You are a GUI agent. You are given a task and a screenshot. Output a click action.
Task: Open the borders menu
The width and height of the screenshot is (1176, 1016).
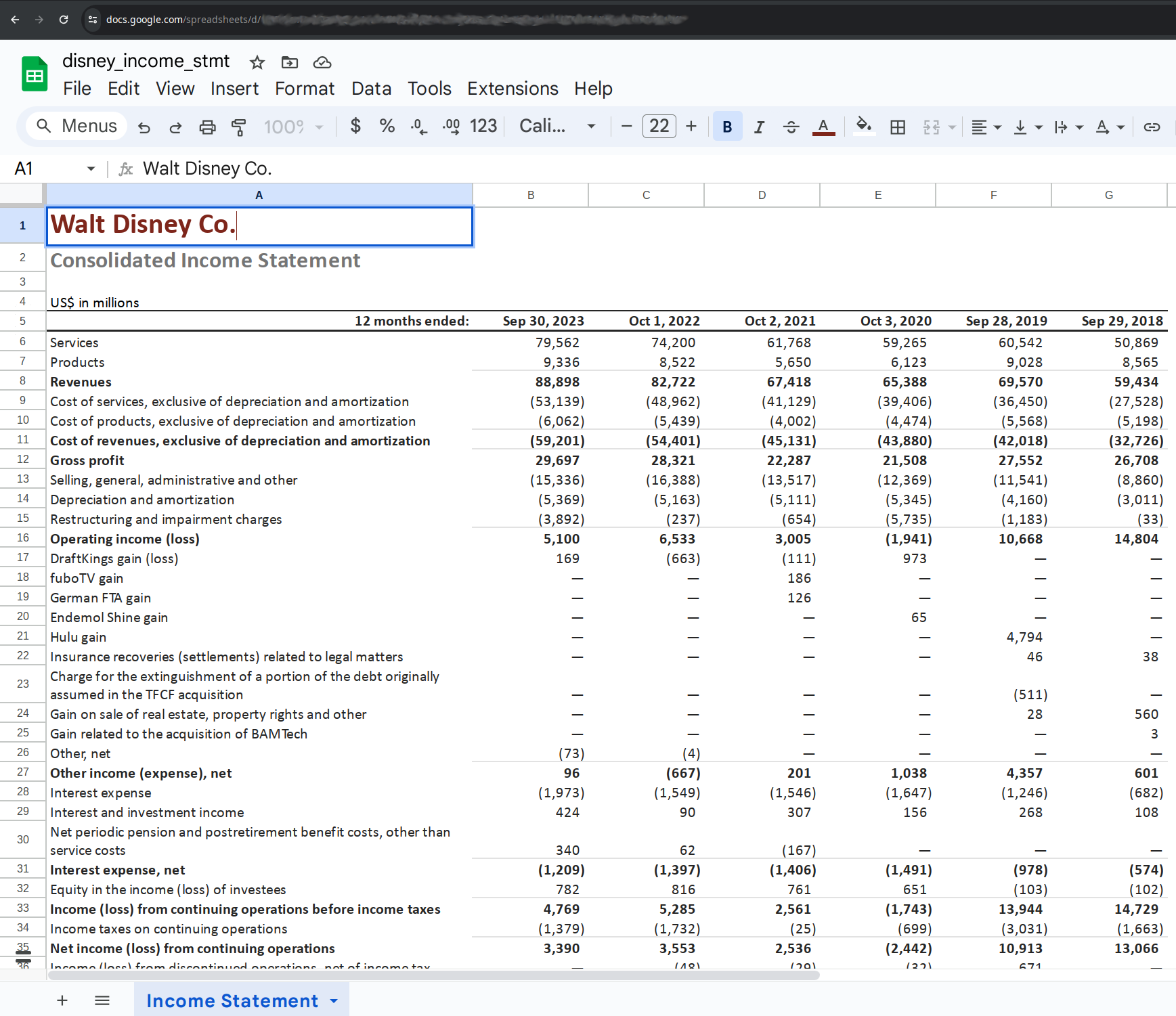898,127
